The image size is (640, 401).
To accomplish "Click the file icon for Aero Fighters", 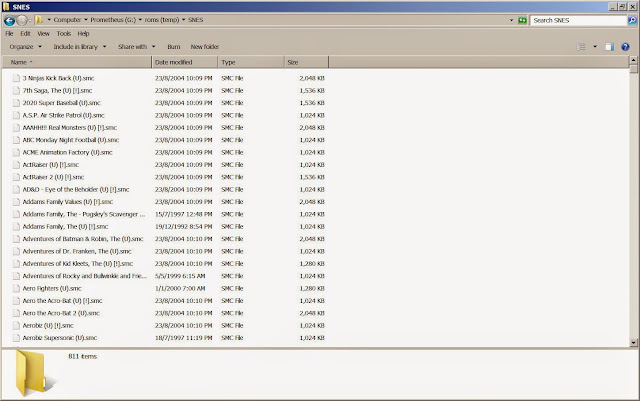I will [x=16, y=288].
